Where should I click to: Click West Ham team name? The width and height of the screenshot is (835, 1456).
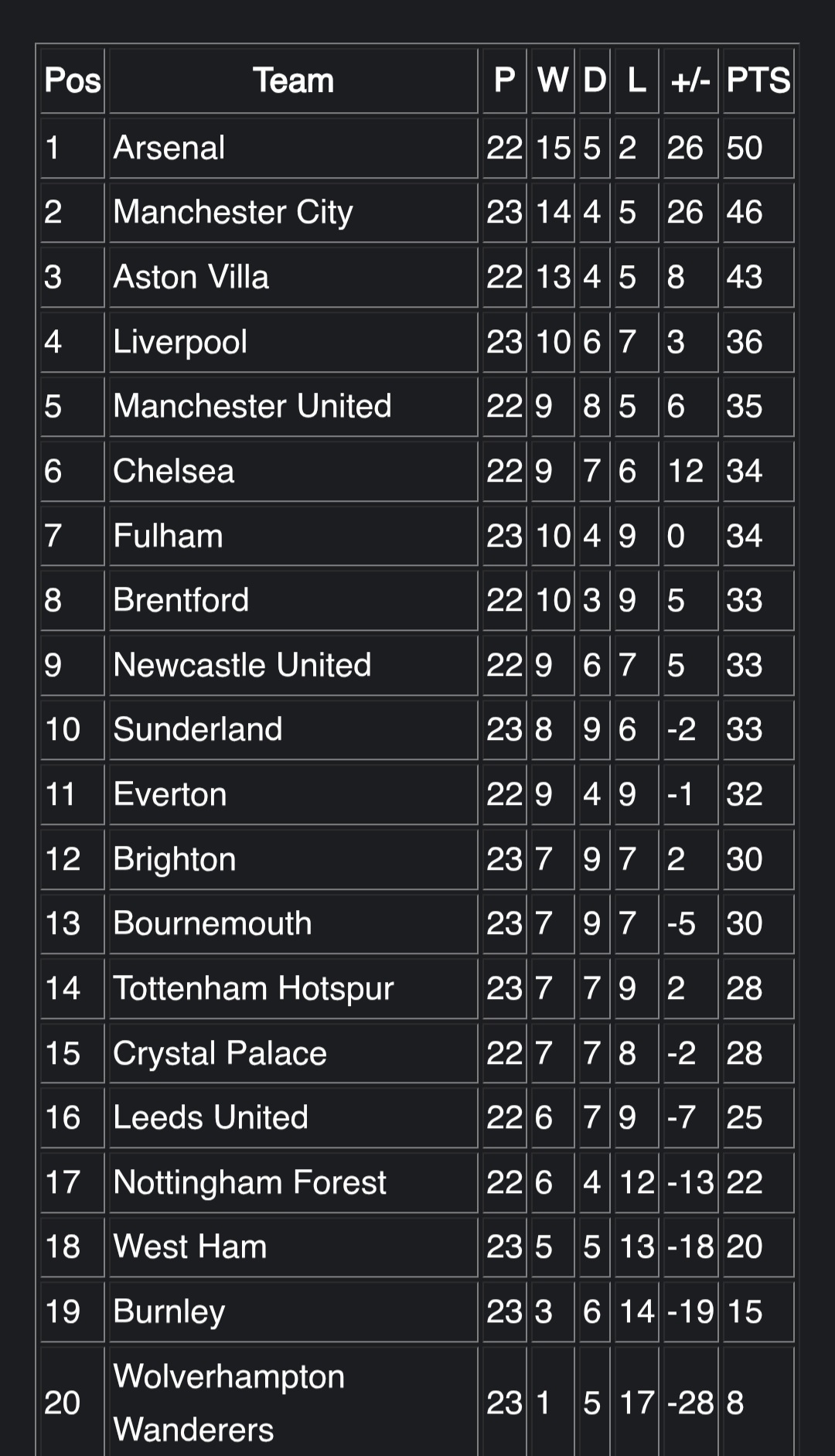(190, 1246)
